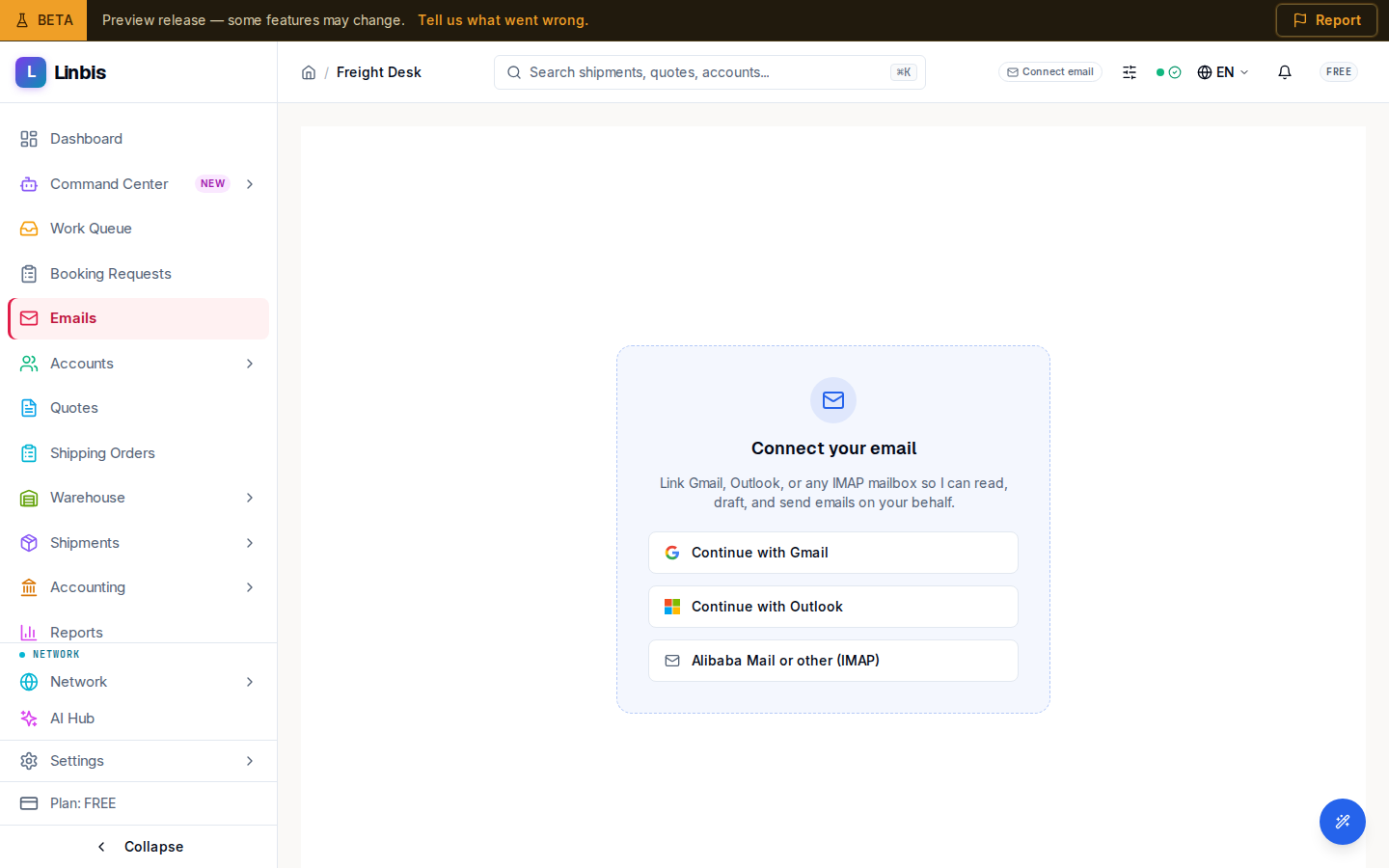Expand the Settings submenu chevron
Image resolution: width=1389 pixels, height=868 pixels.
click(x=250, y=761)
